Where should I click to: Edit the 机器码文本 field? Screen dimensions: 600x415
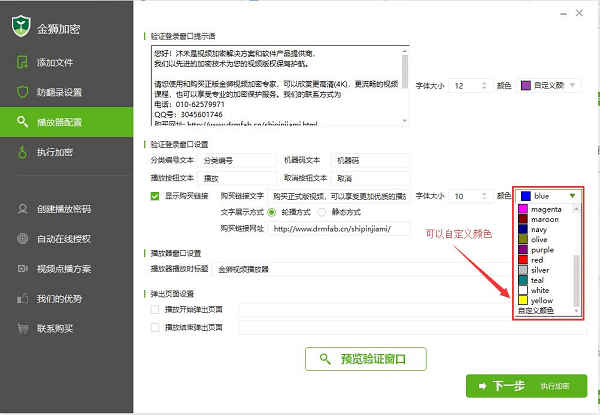click(x=370, y=161)
